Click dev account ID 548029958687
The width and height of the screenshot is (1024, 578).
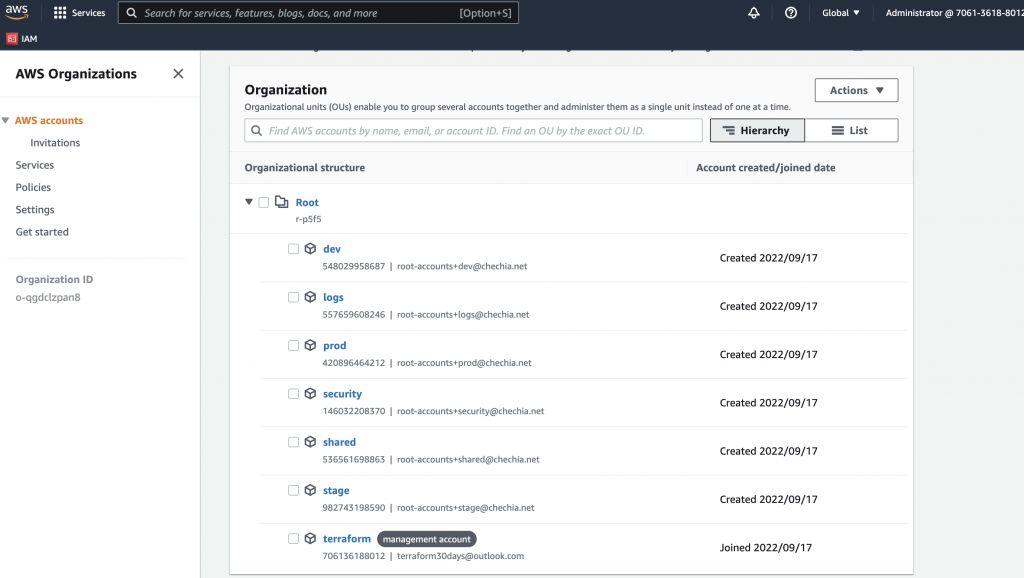coord(354,266)
